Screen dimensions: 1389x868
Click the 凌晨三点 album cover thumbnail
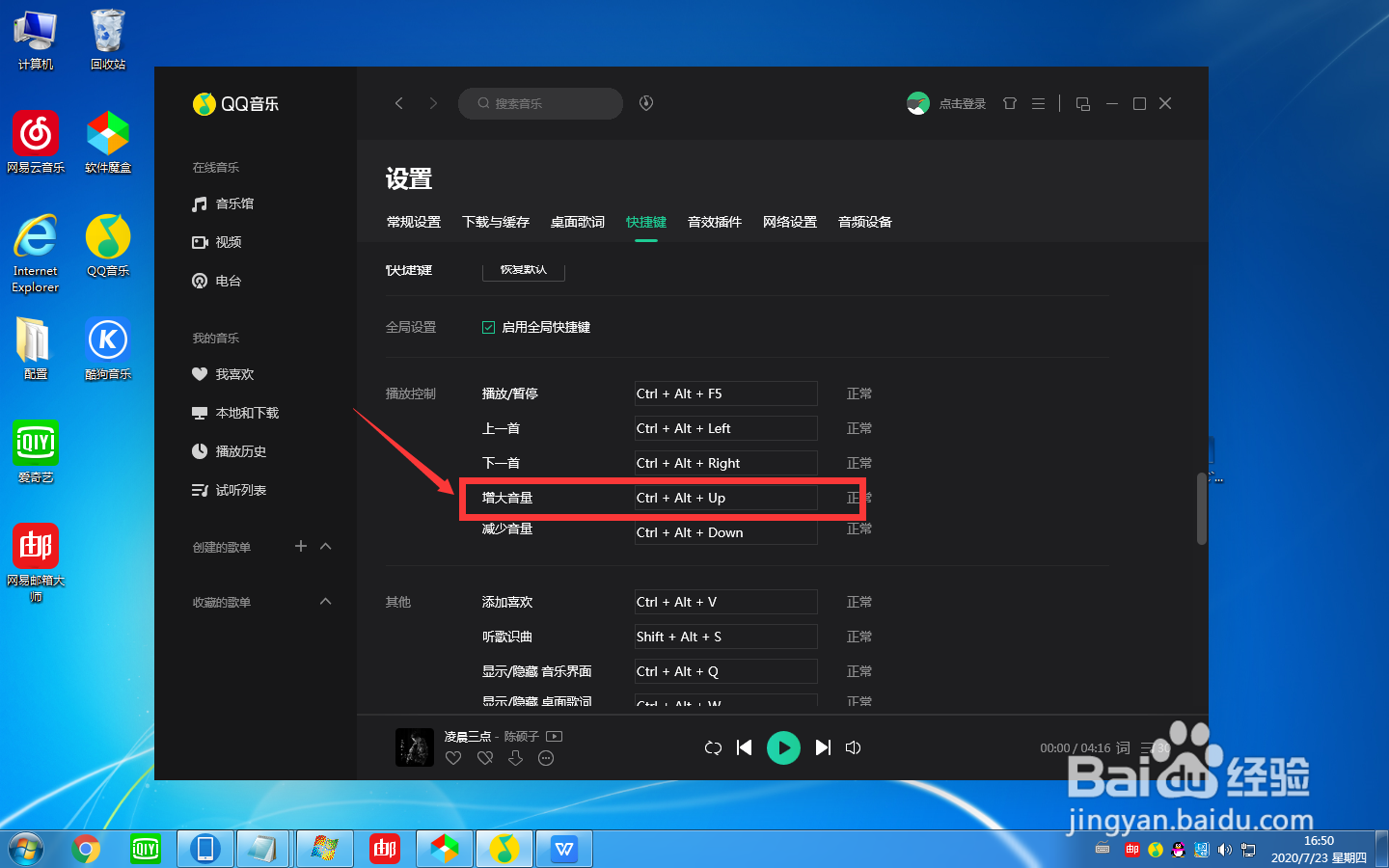pyautogui.click(x=415, y=747)
